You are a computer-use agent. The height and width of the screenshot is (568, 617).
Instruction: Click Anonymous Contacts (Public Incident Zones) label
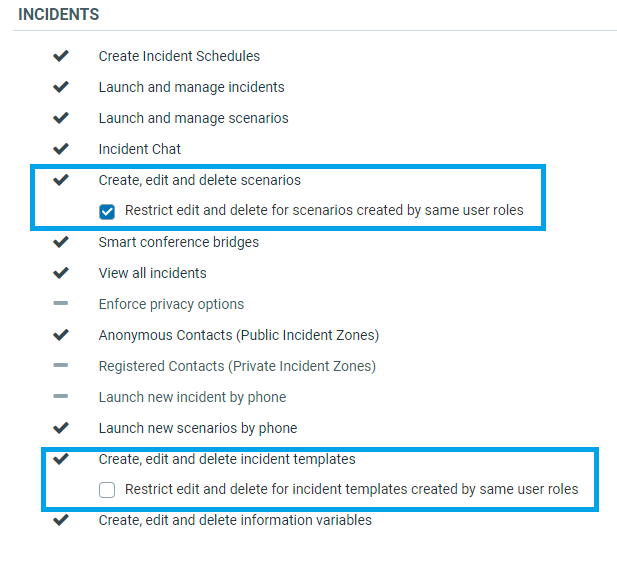(x=239, y=335)
